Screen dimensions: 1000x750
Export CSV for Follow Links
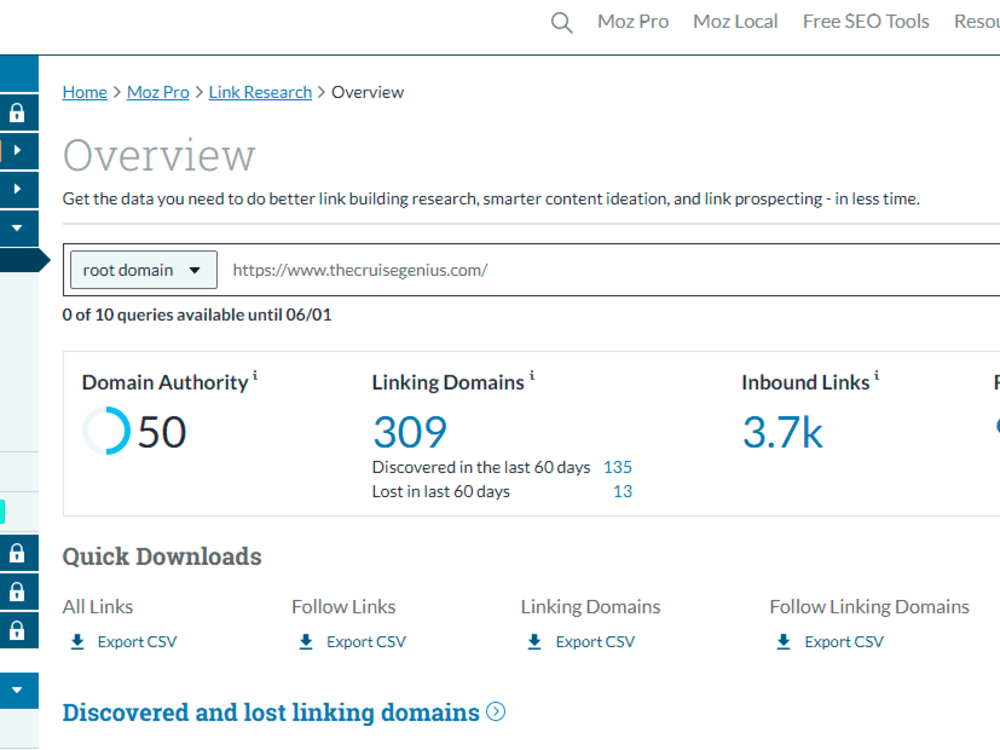(366, 642)
